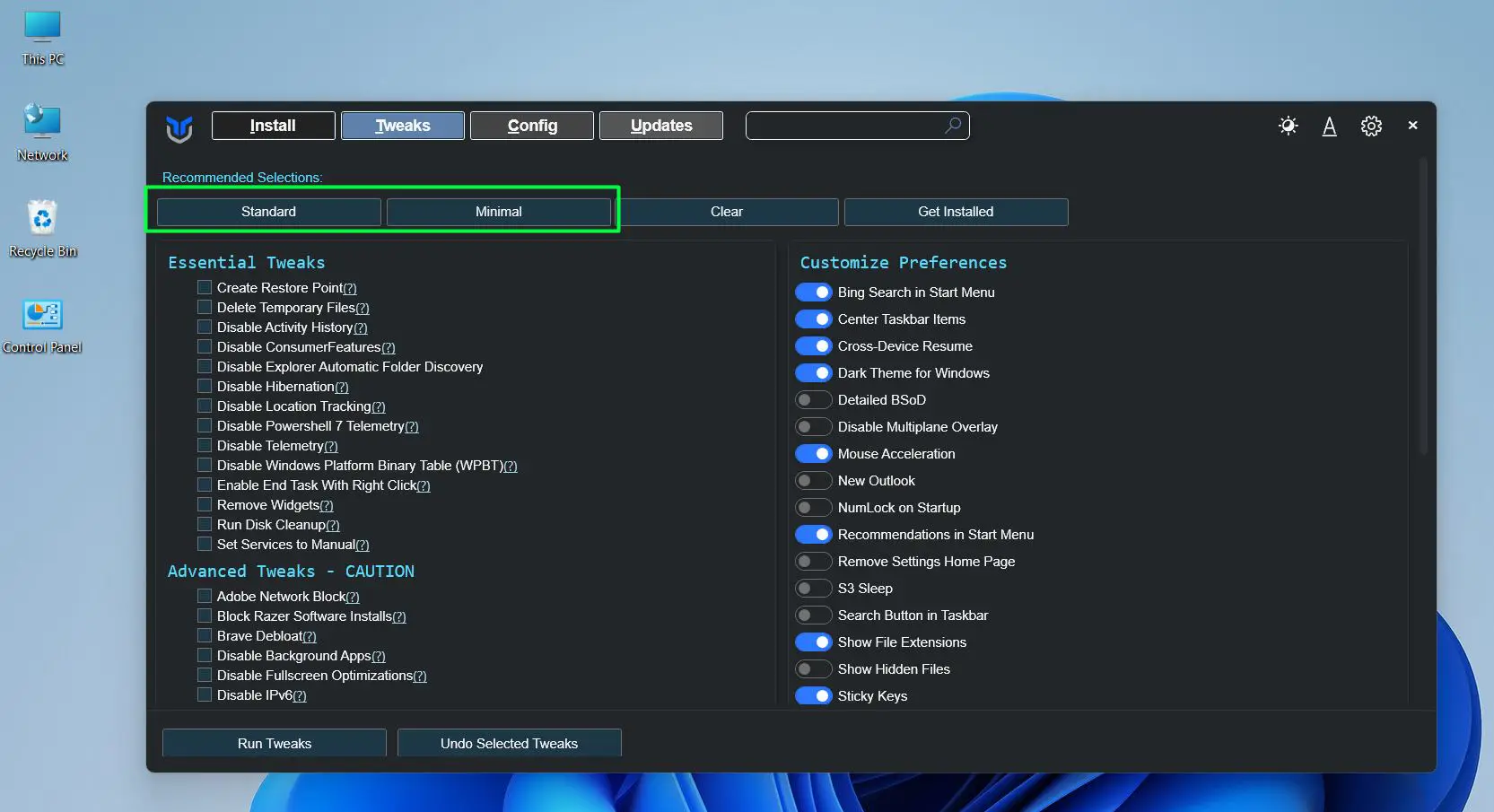
Task: Apply the Standard recommended selections
Action: [x=268, y=212]
